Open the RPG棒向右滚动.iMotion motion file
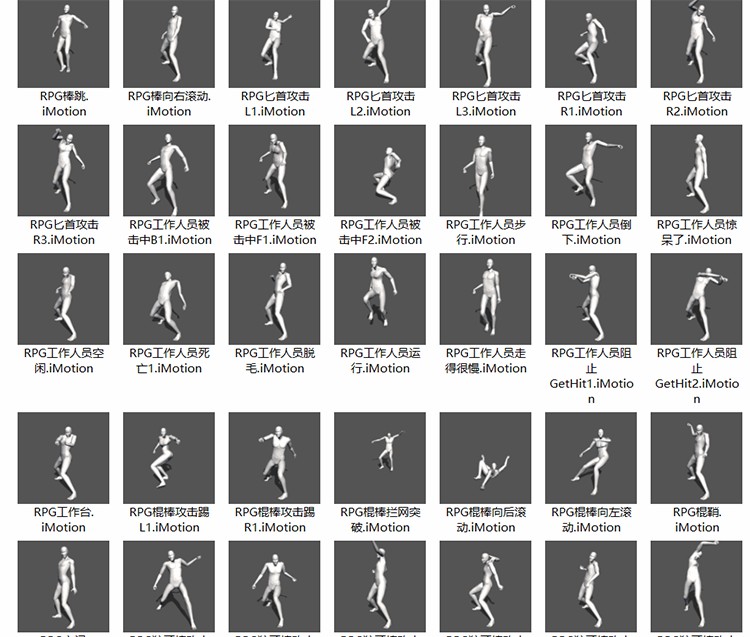Image resolution: width=750 pixels, height=637 pixels. 169,43
